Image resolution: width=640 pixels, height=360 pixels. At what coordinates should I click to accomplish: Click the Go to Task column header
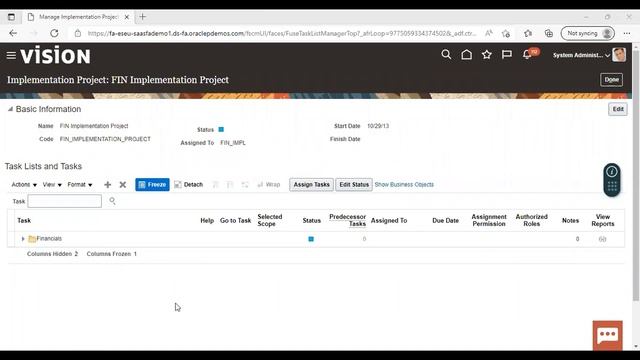pyautogui.click(x=236, y=220)
